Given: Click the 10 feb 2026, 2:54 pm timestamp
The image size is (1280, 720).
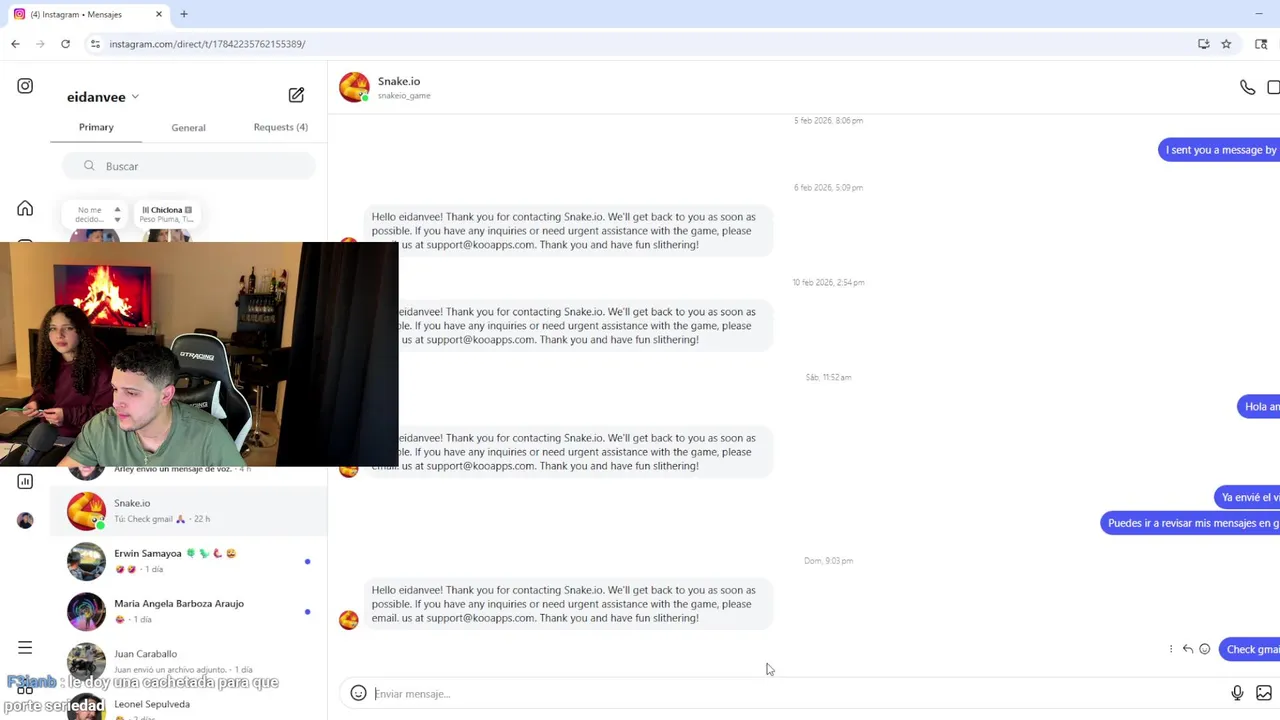Looking at the screenshot, I should click(828, 282).
